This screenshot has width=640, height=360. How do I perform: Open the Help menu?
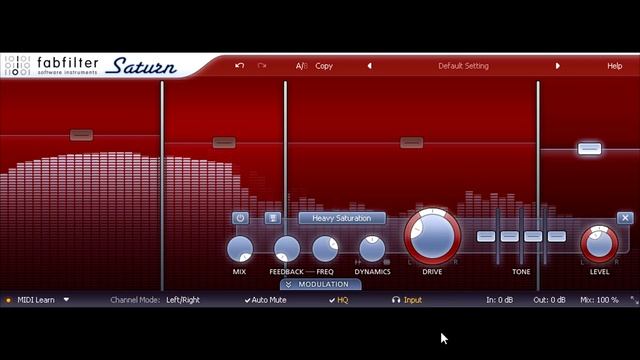(x=614, y=66)
